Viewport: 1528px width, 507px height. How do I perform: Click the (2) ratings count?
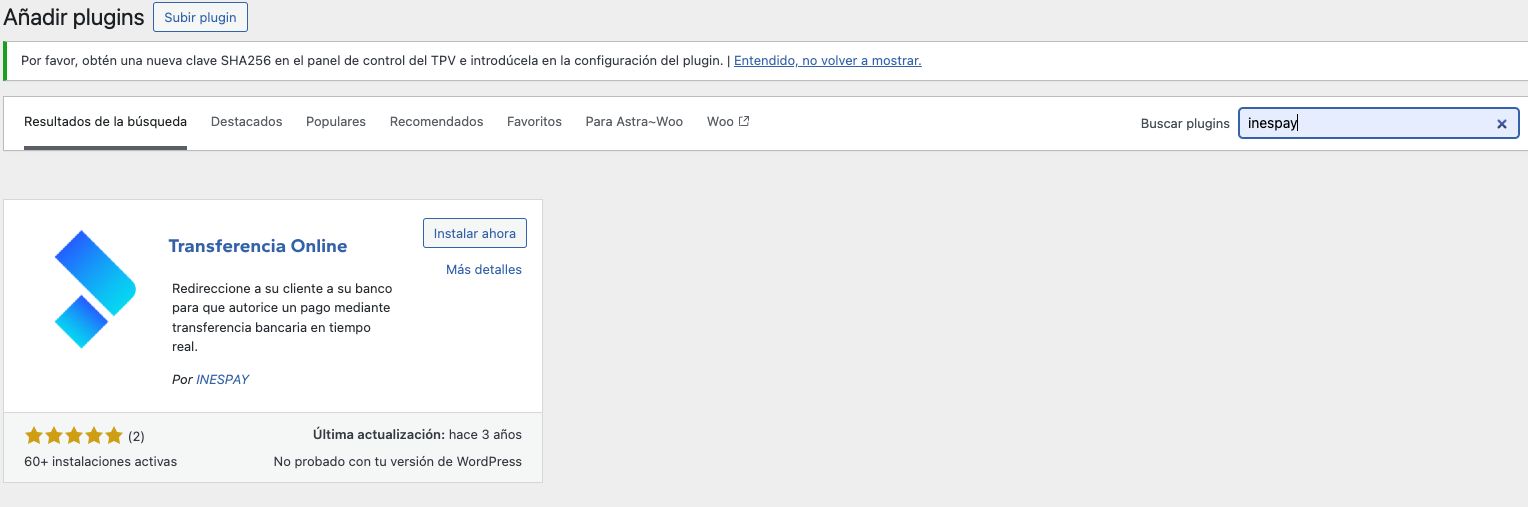[x=137, y=436]
